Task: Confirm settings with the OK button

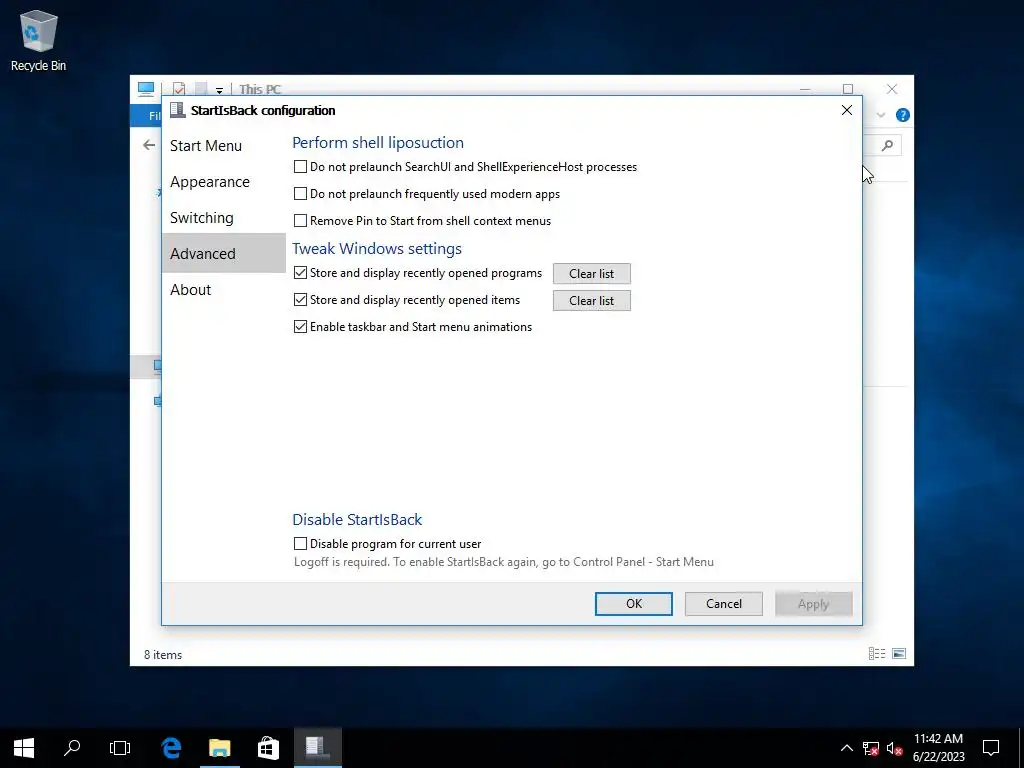Action: (633, 603)
